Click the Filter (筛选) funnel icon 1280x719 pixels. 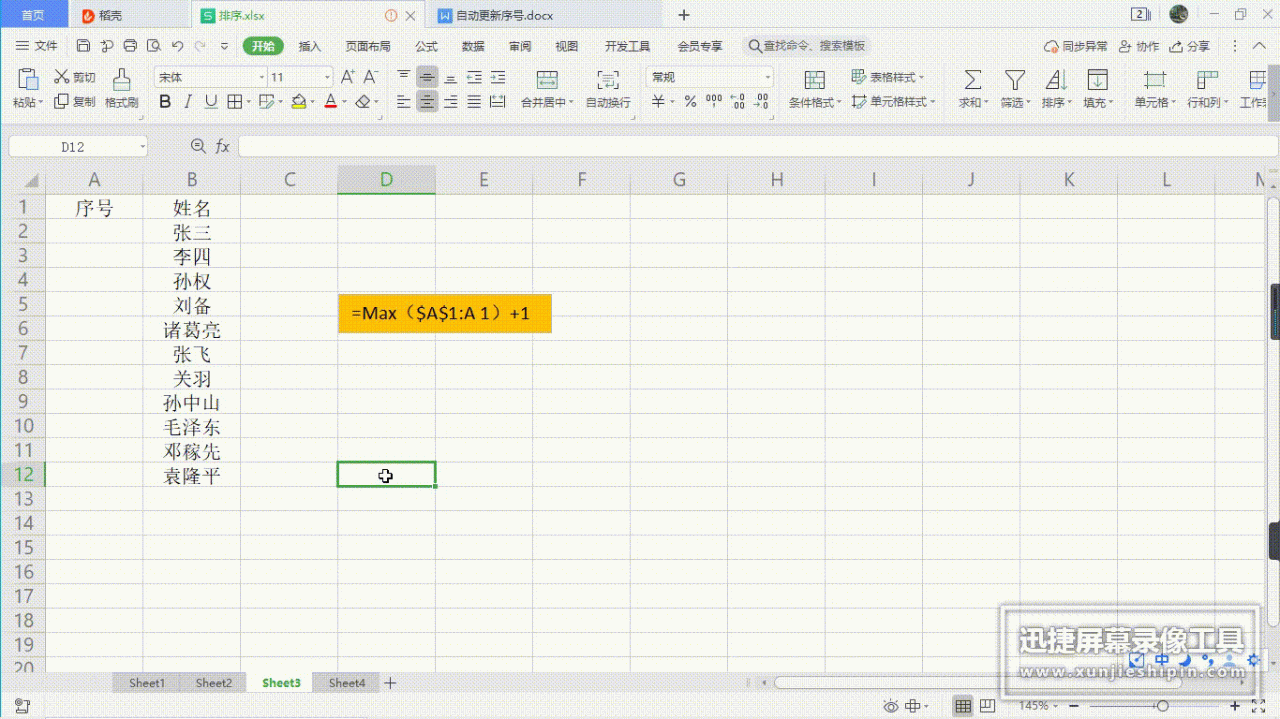1015,80
